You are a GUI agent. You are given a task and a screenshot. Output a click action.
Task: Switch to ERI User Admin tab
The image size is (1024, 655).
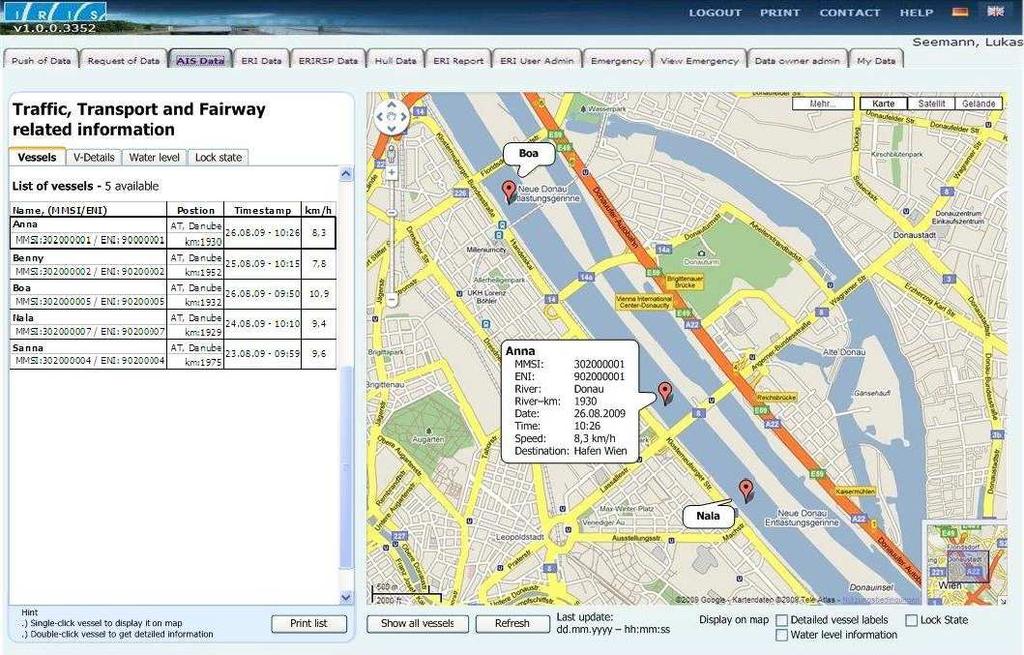click(537, 60)
